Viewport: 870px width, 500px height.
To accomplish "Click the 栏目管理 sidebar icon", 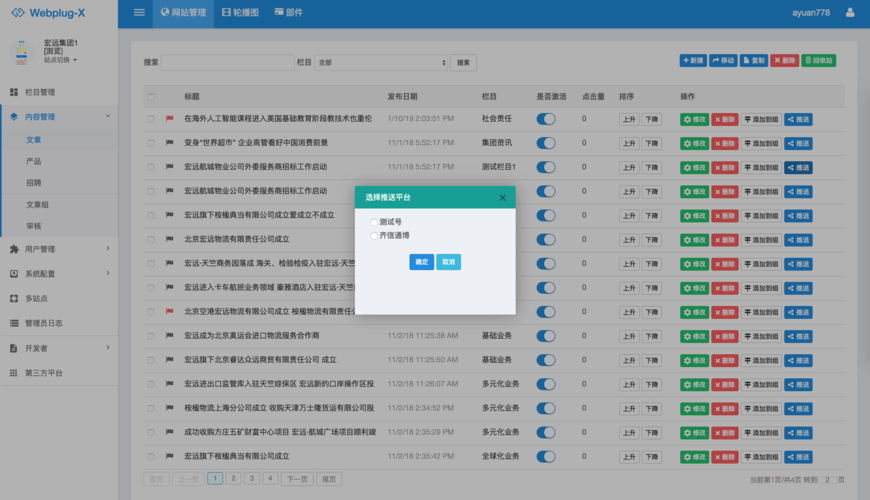I will [x=14, y=92].
